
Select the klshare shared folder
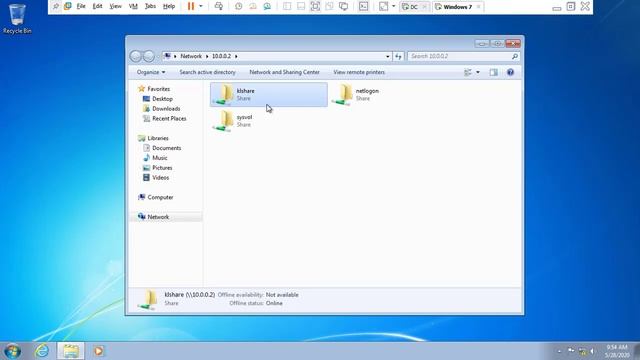(269, 94)
